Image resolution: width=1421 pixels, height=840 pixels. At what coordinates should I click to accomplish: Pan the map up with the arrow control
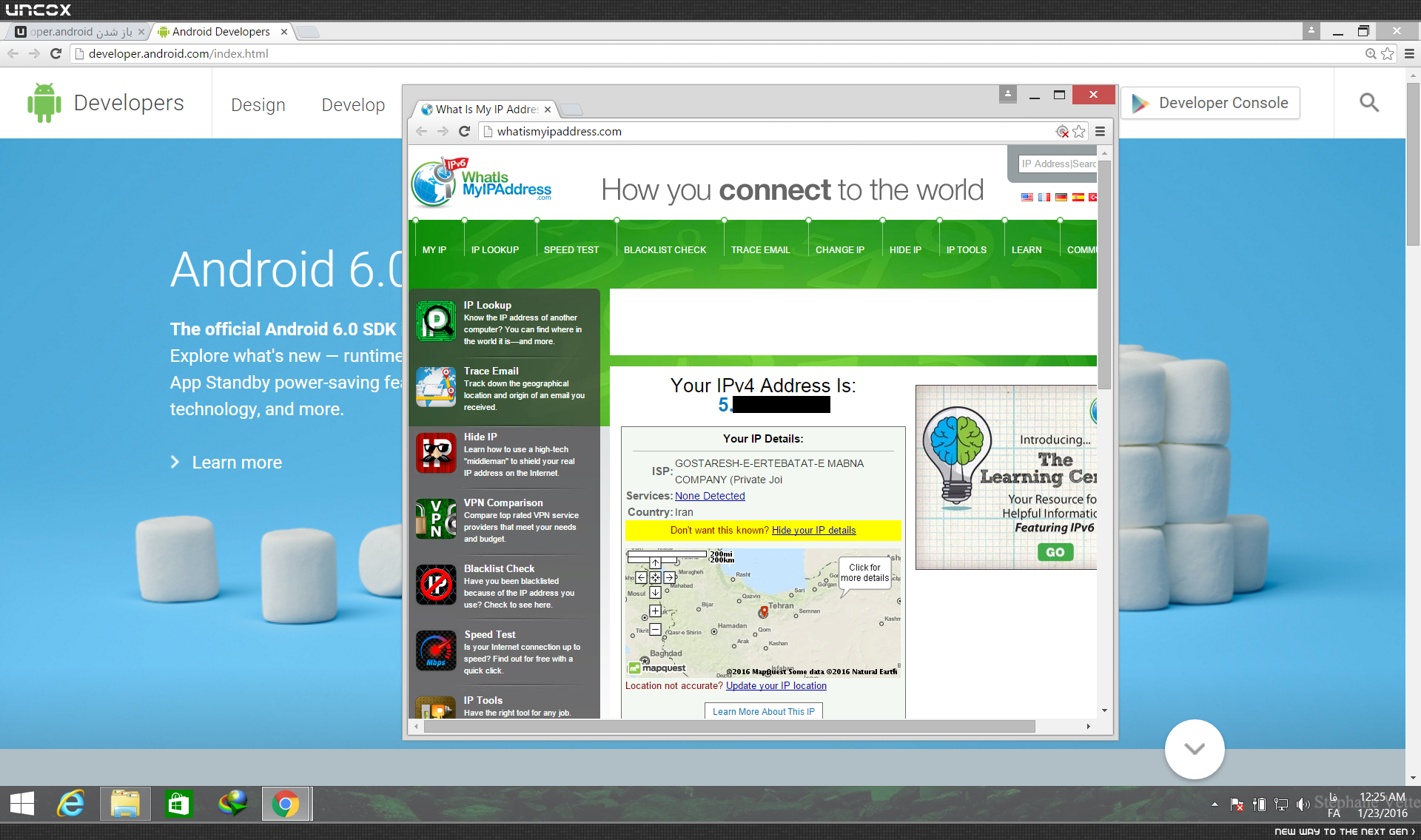coord(655,563)
